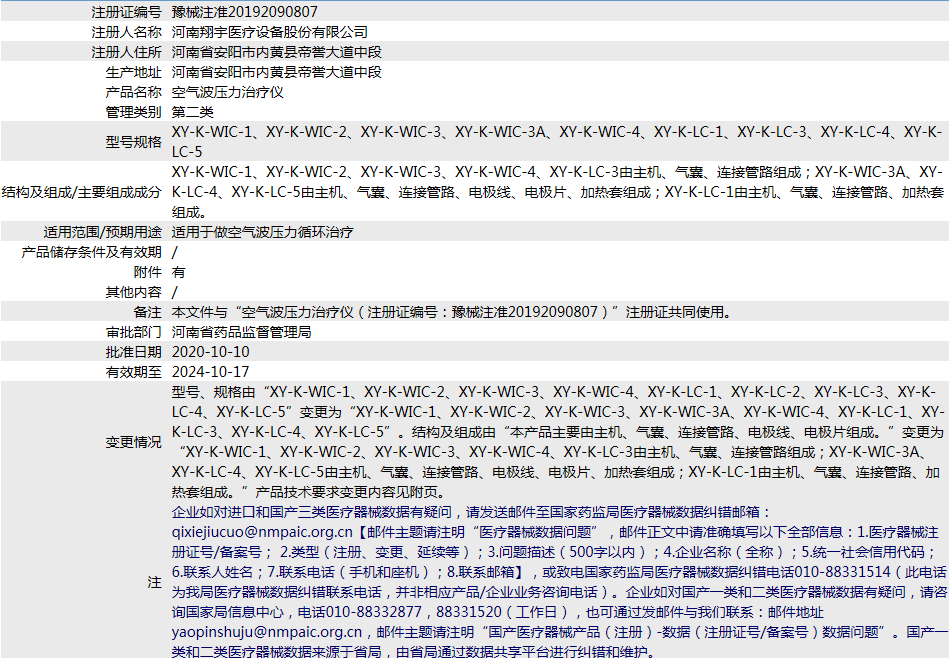Click email address qixiejiucuo@nmpaic.org.cn

click(262, 532)
